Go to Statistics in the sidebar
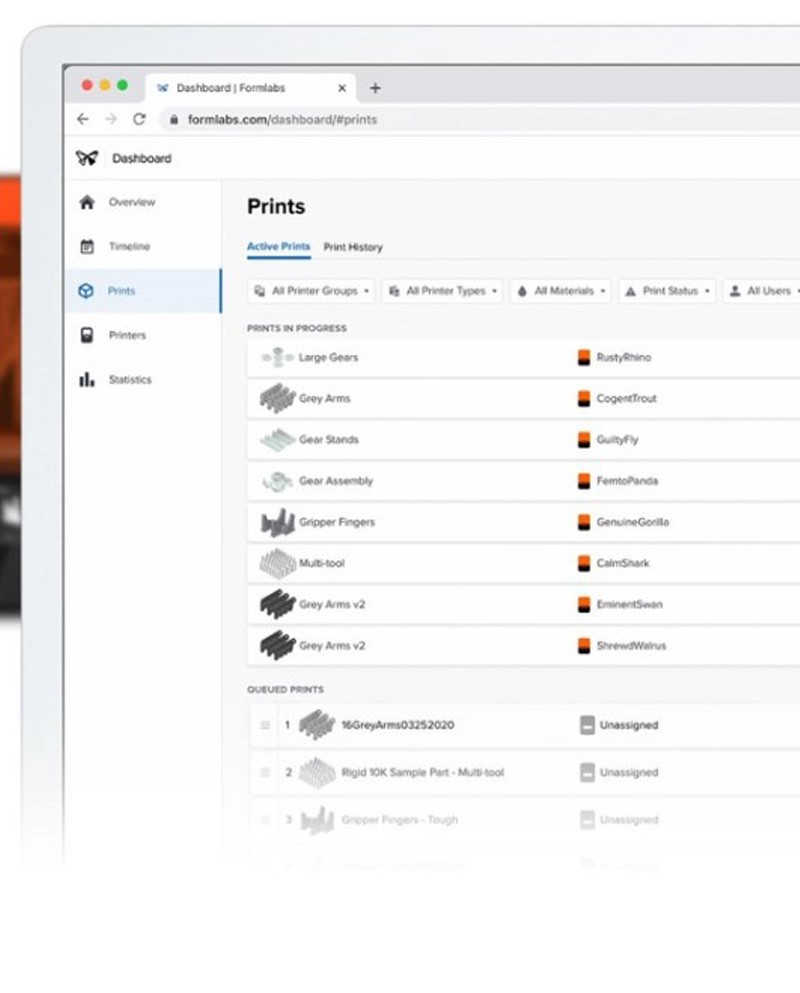The image size is (800, 993). (130, 379)
